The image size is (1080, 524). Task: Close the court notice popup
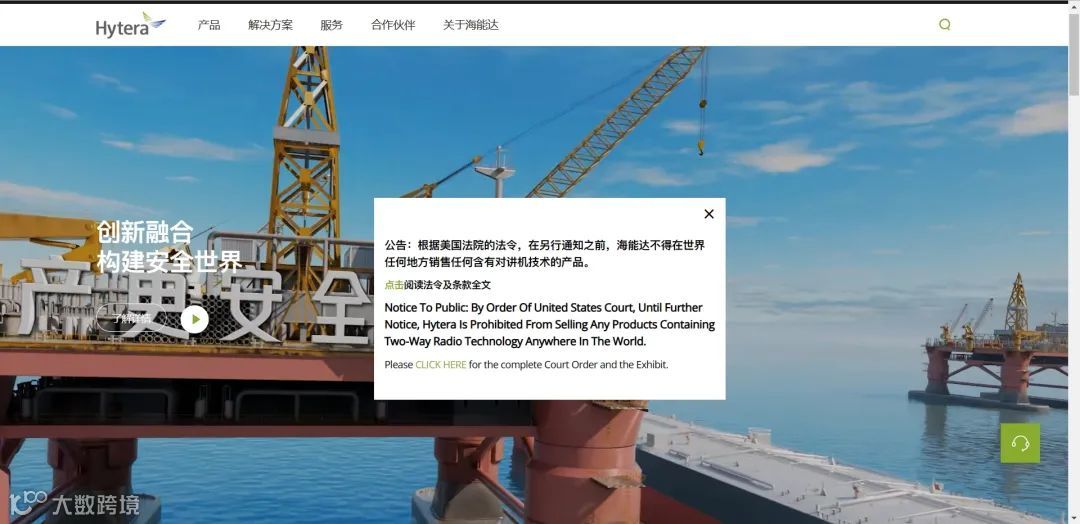coord(709,214)
